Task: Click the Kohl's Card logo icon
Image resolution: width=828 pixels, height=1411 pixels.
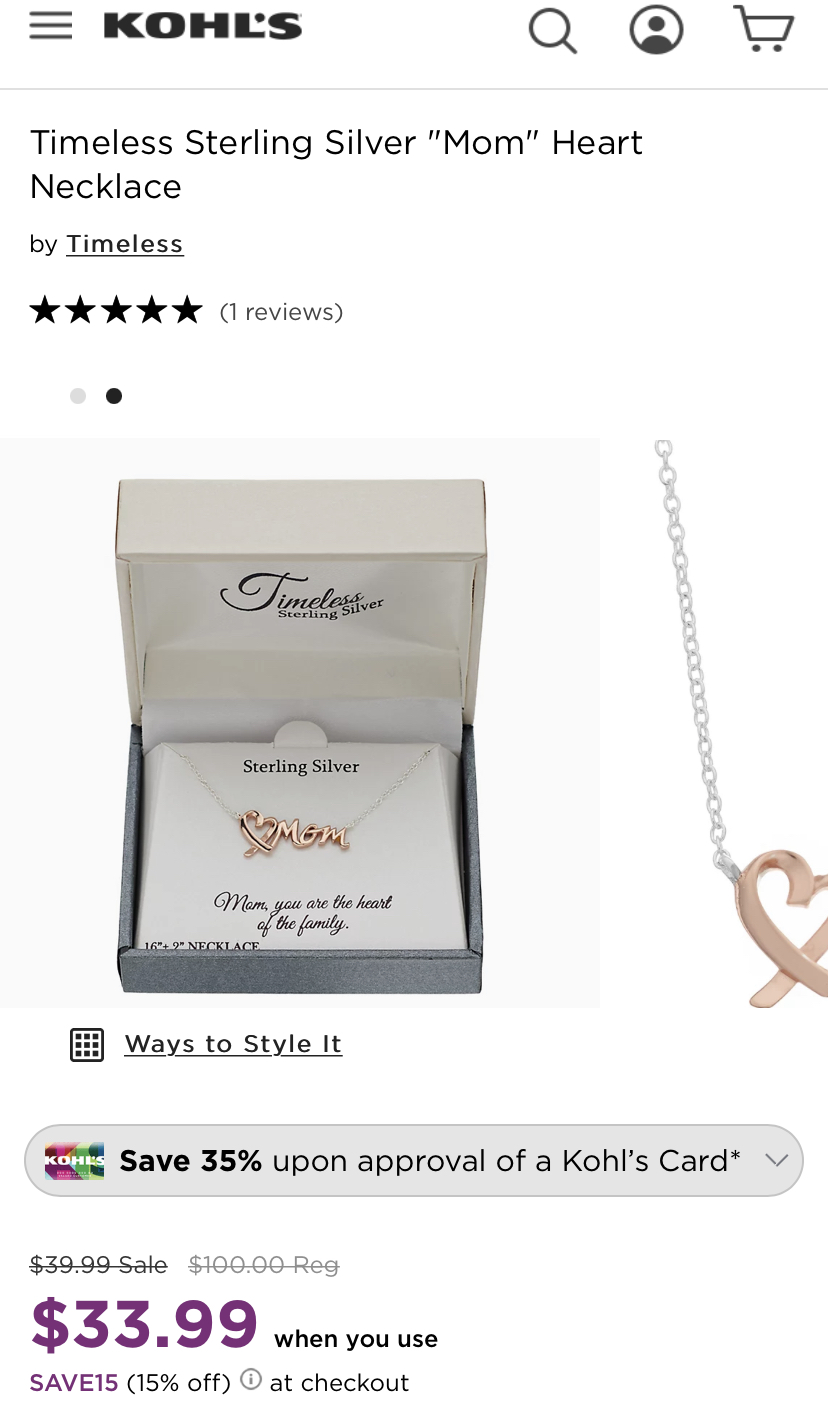Action: [75, 1161]
